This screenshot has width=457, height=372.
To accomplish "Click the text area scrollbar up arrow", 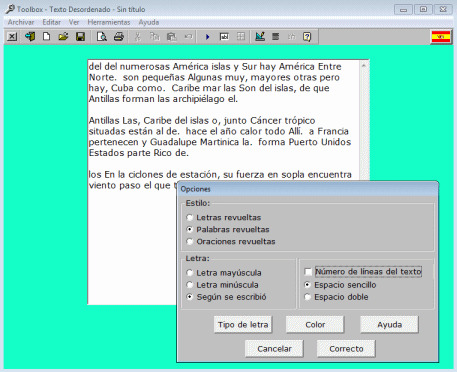I will coord(364,66).
